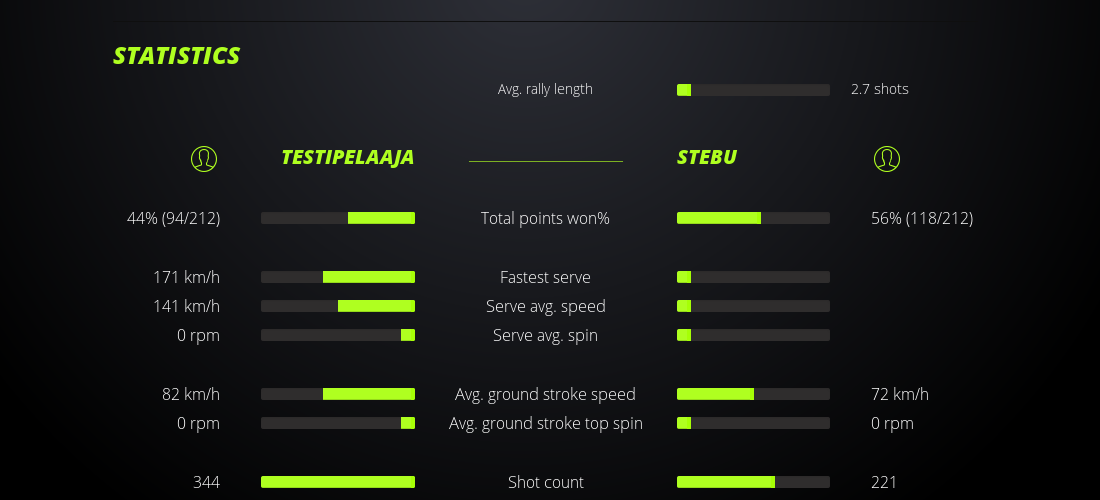Click the 56% (118/212) value

pyautogui.click(x=922, y=218)
